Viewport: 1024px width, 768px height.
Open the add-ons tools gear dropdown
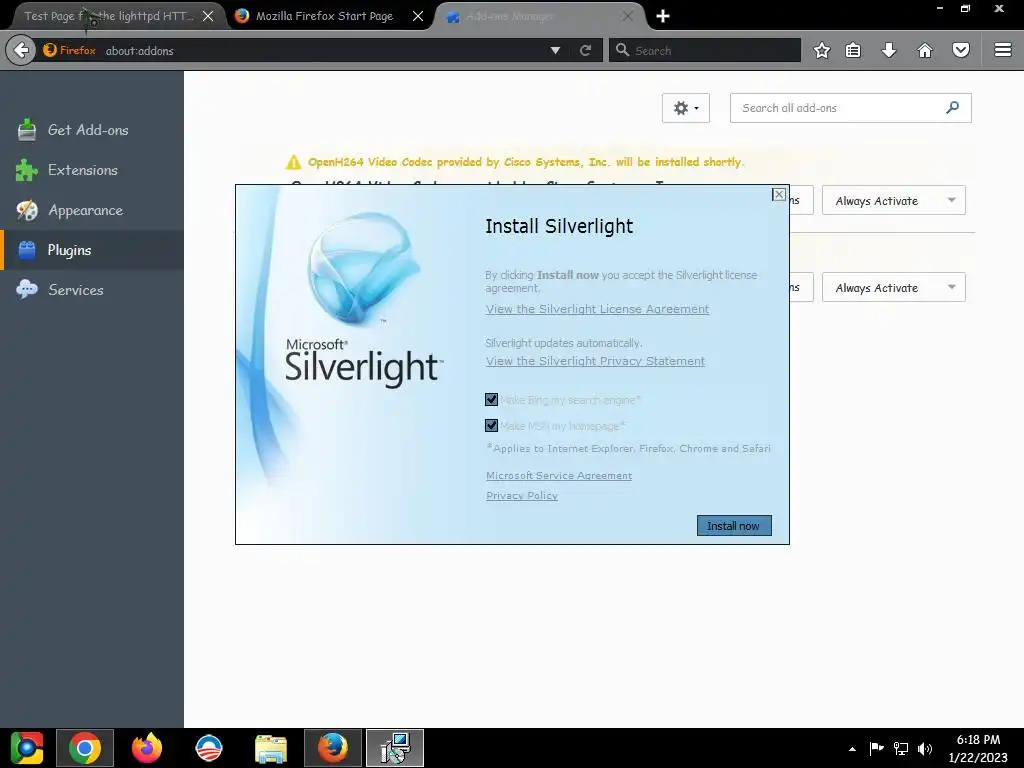pyautogui.click(x=686, y=108)
